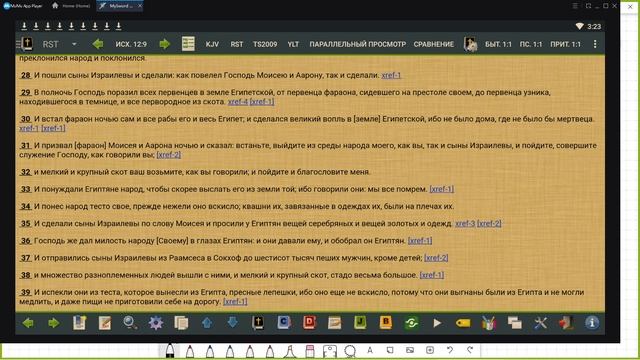Image resolution: width=640 pixels, height=360 pixels.
Task: Click verse number 32
Action: click(x=26, y=172)
